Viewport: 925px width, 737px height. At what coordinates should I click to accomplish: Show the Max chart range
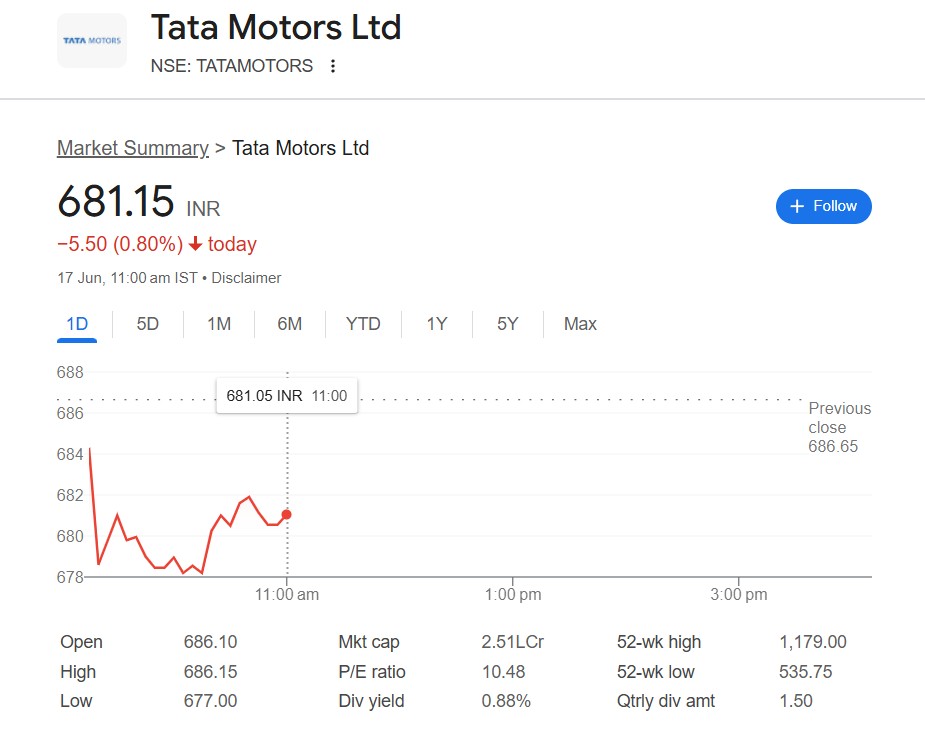pyautogui.click(x=580, y=324)
